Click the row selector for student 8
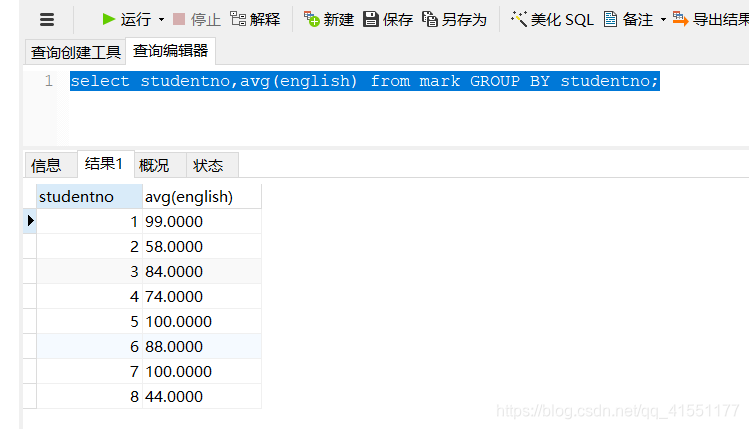 (30, 396)
